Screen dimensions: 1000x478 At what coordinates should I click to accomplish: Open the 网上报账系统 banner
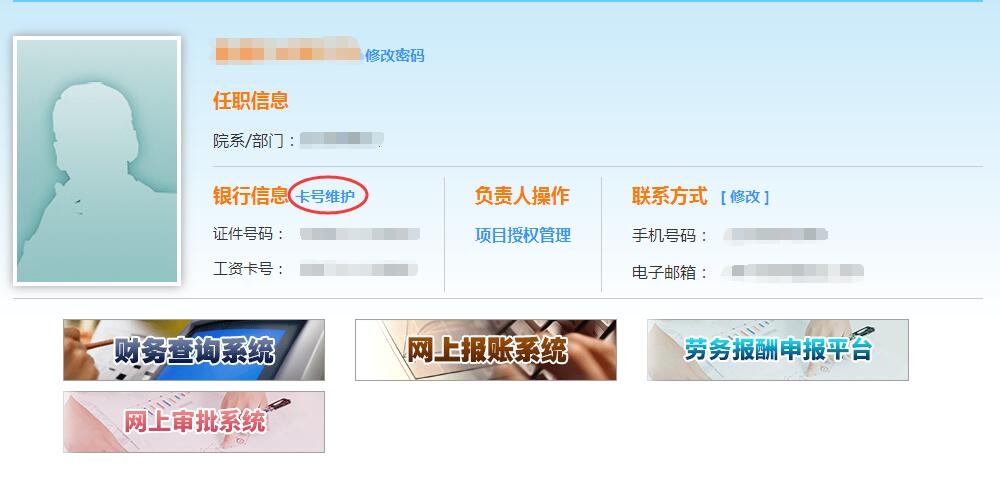[486, 350]
